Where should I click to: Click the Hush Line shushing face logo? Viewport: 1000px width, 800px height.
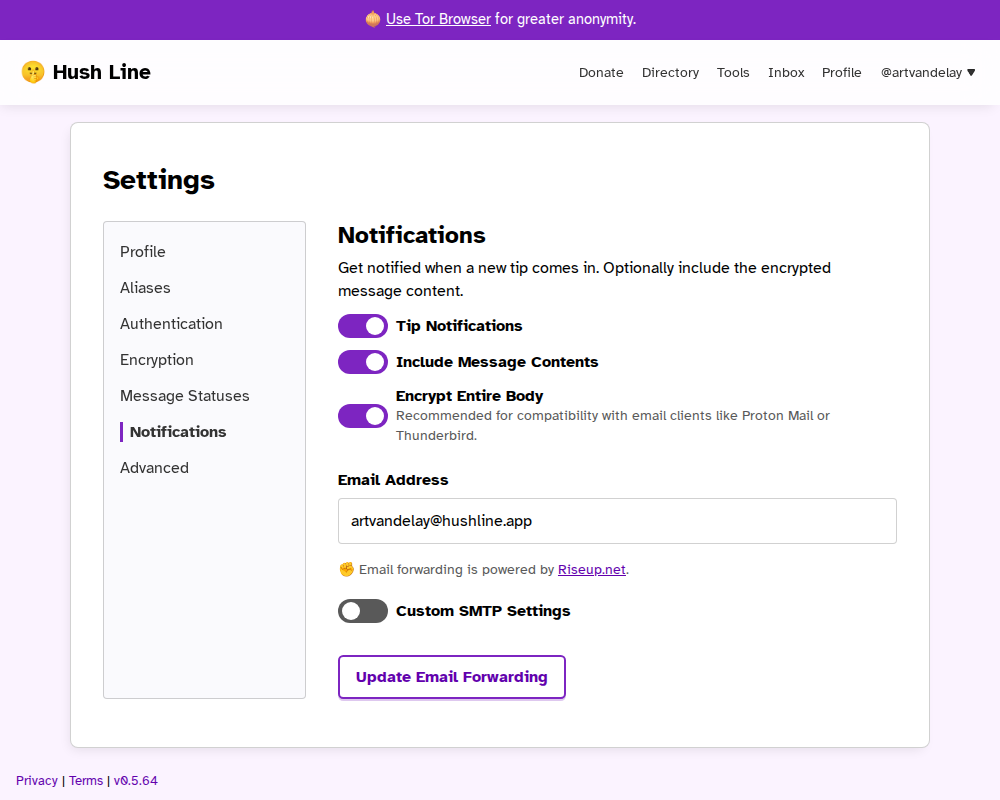click(x=33, y=72)
